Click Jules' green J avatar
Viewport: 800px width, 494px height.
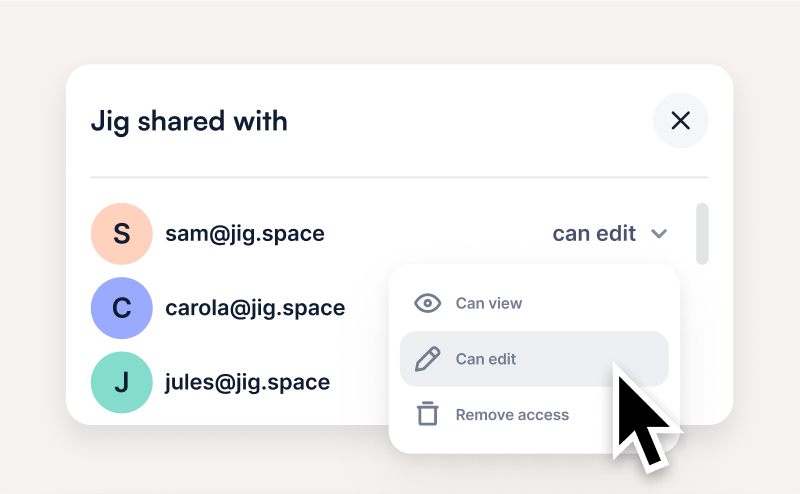click(121, 382)
